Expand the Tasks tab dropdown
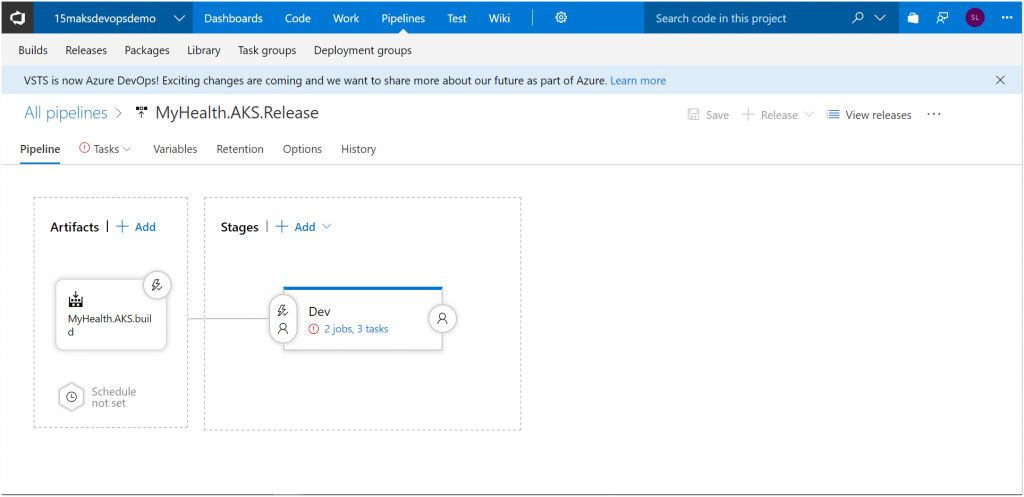 127,150
